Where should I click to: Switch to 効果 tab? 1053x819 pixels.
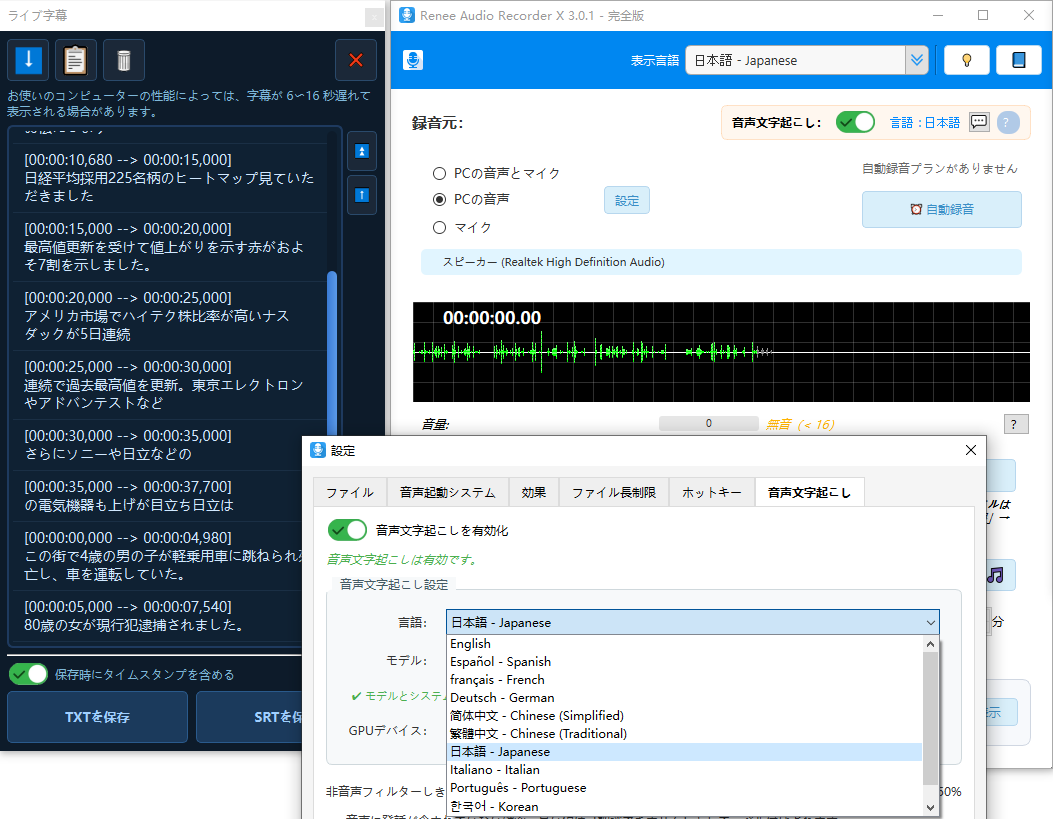[534, 493]
